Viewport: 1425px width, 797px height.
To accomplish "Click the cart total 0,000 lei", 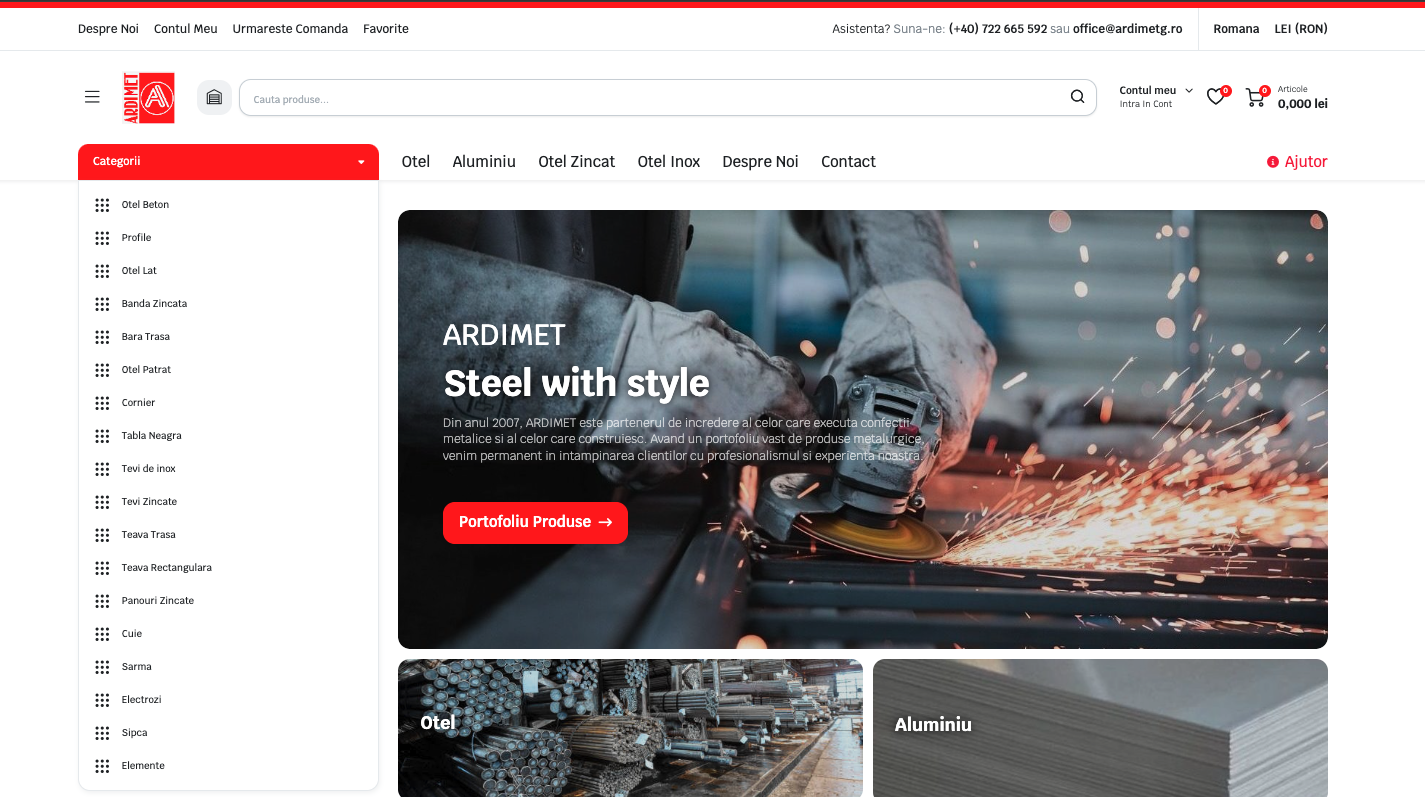I will (1303, 104).
